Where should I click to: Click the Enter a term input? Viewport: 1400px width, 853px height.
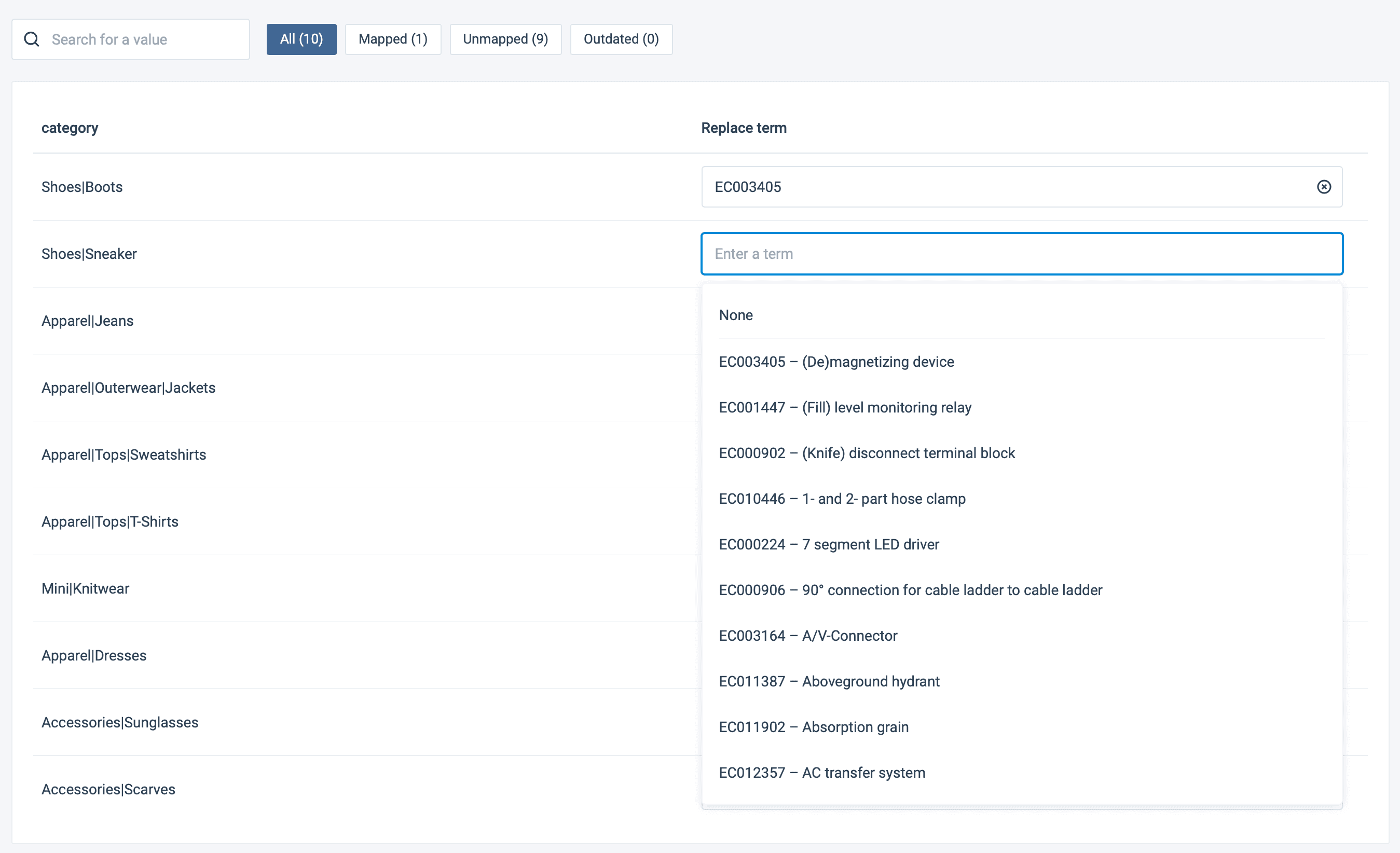pyautogui.click(x=1021, y=254)
